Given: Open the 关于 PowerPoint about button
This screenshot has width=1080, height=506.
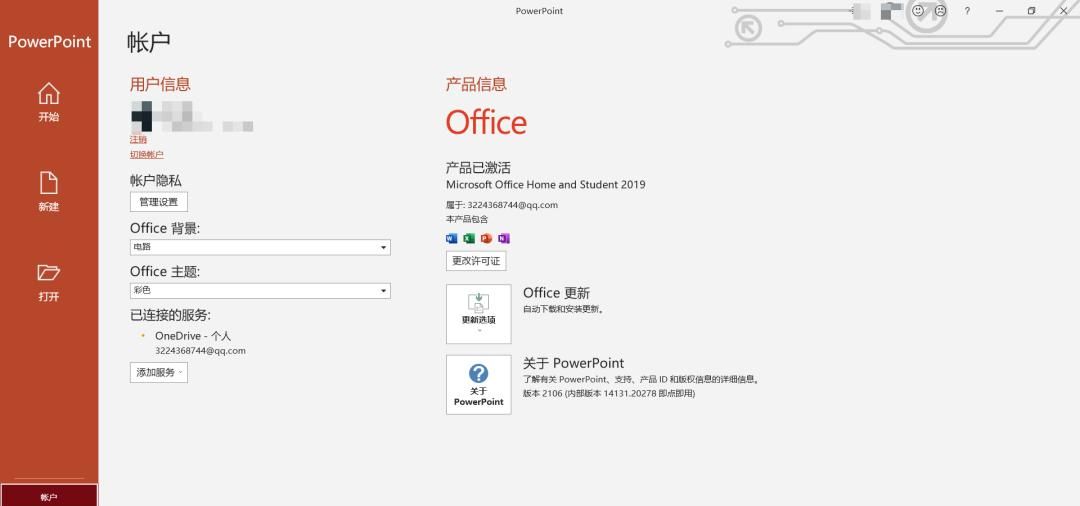Looking at the screenshot, I should click(479, 385).
